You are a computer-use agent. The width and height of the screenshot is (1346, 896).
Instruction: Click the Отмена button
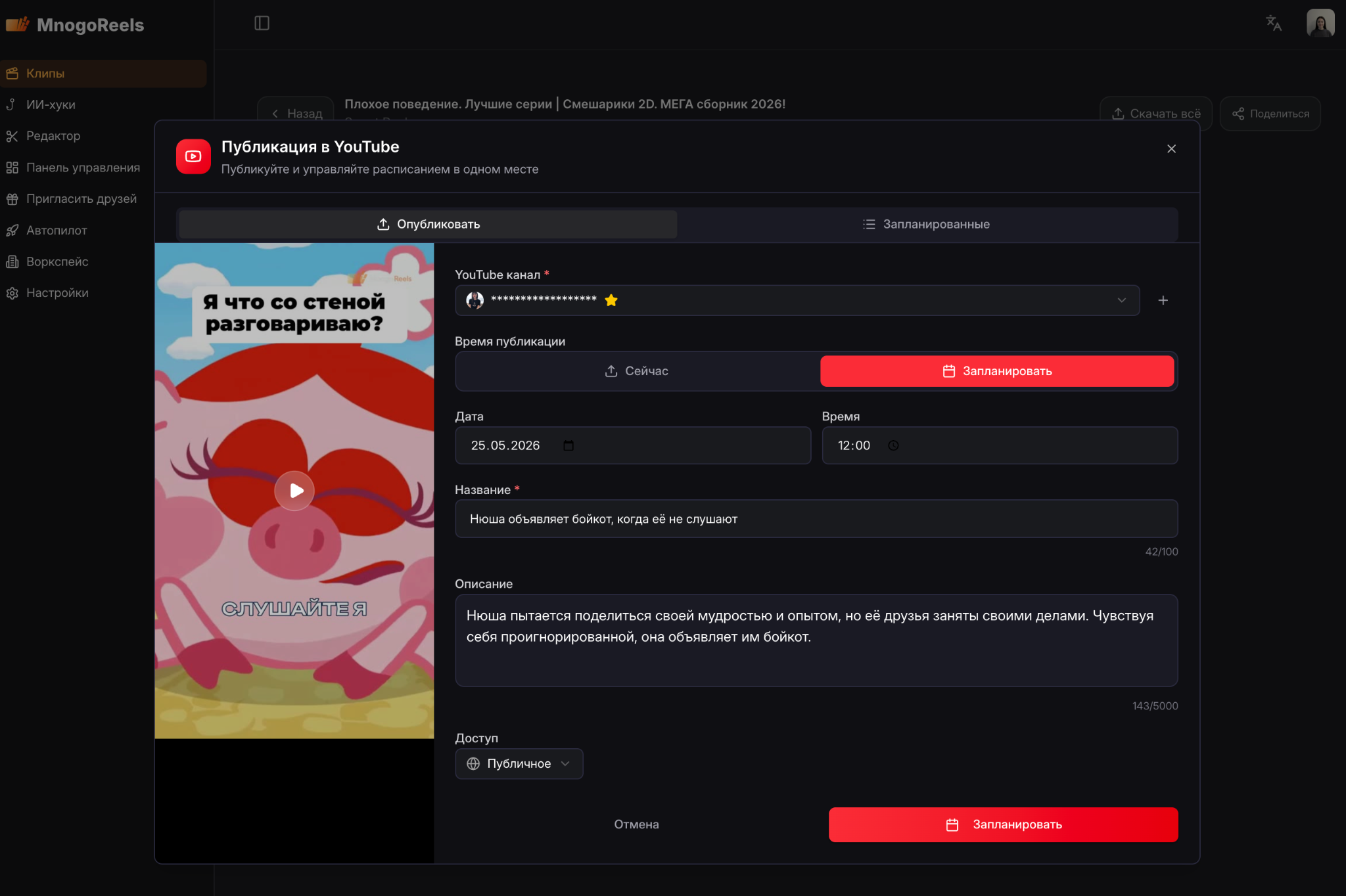coord(636,824)
